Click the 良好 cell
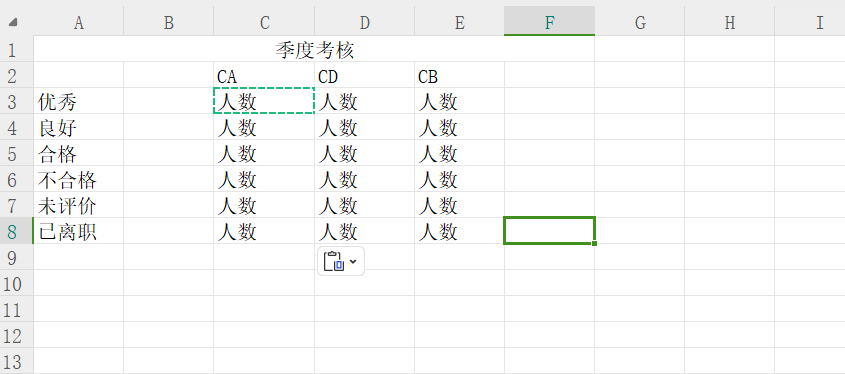Viewport: 845px width, 374px height. [79, 128]
